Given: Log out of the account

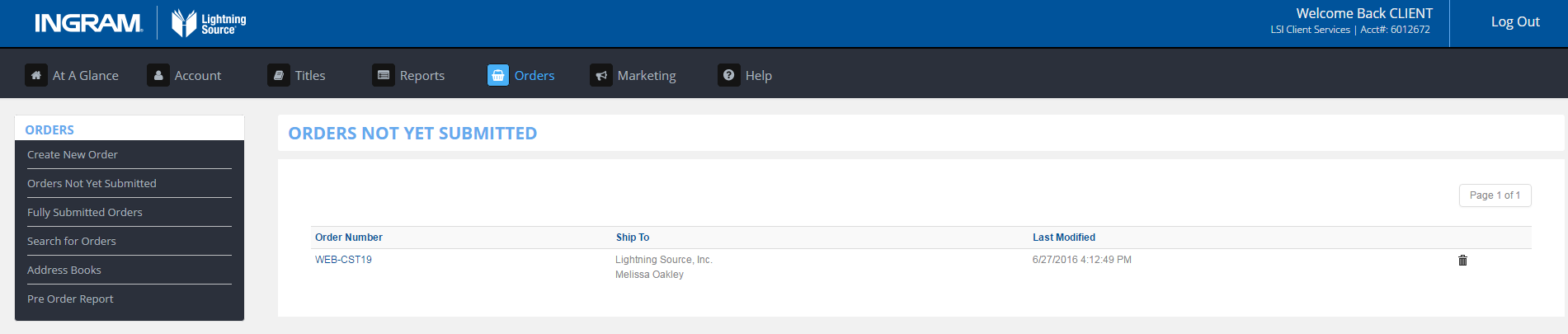Looking at the screenshot, I should click(x=1514, y=22).
